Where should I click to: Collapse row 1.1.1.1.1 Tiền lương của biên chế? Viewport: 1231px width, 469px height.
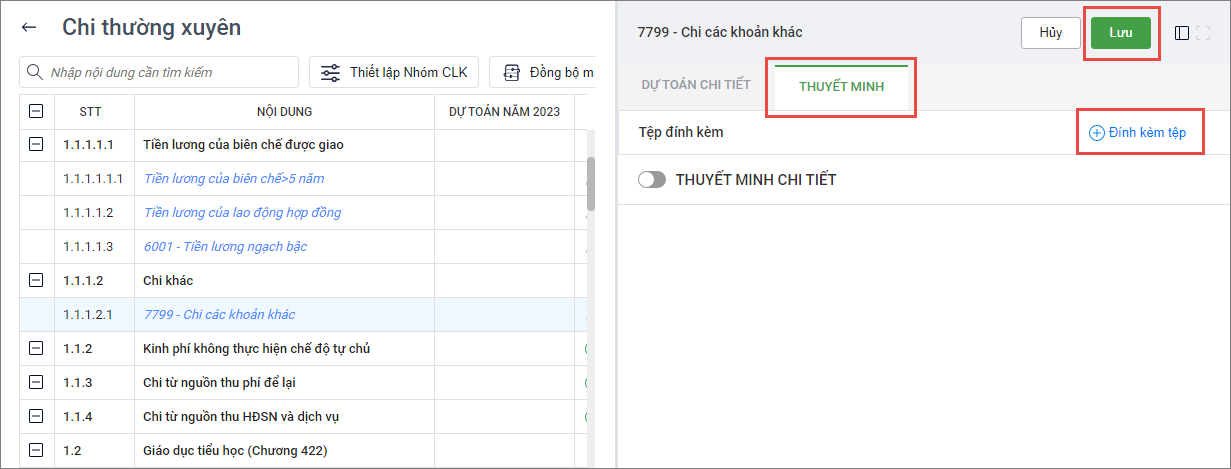coord(37,145)
